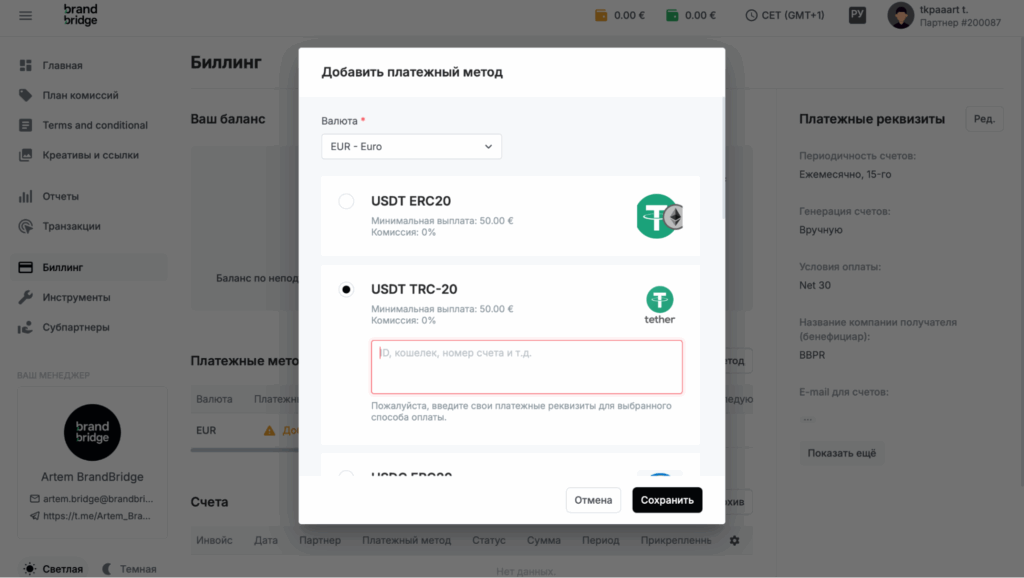The height and width of the screenshot is (578, 1024).
Task: Click the tether logo for USDT TRC-20
Action: coord(660,305)
